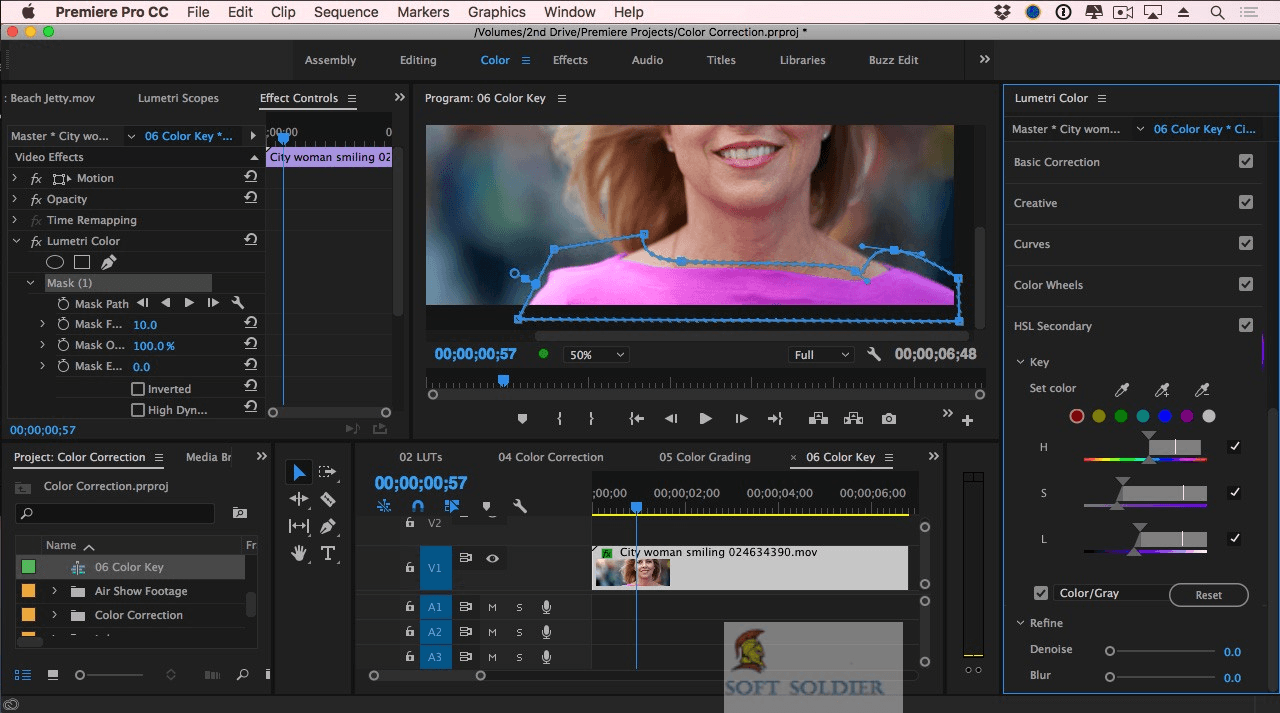Open the File menu
The width and height of the screenshot is (1280, 713).
198,12
